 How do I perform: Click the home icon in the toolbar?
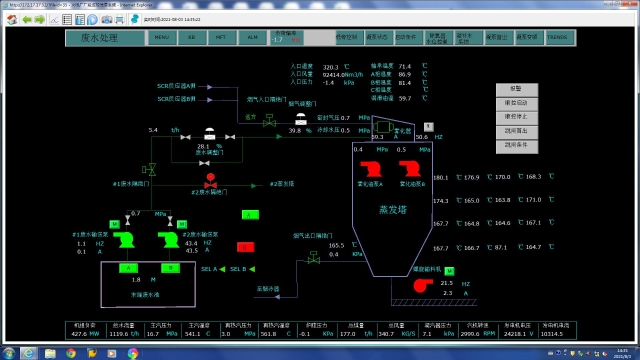[x=12, y=19]
